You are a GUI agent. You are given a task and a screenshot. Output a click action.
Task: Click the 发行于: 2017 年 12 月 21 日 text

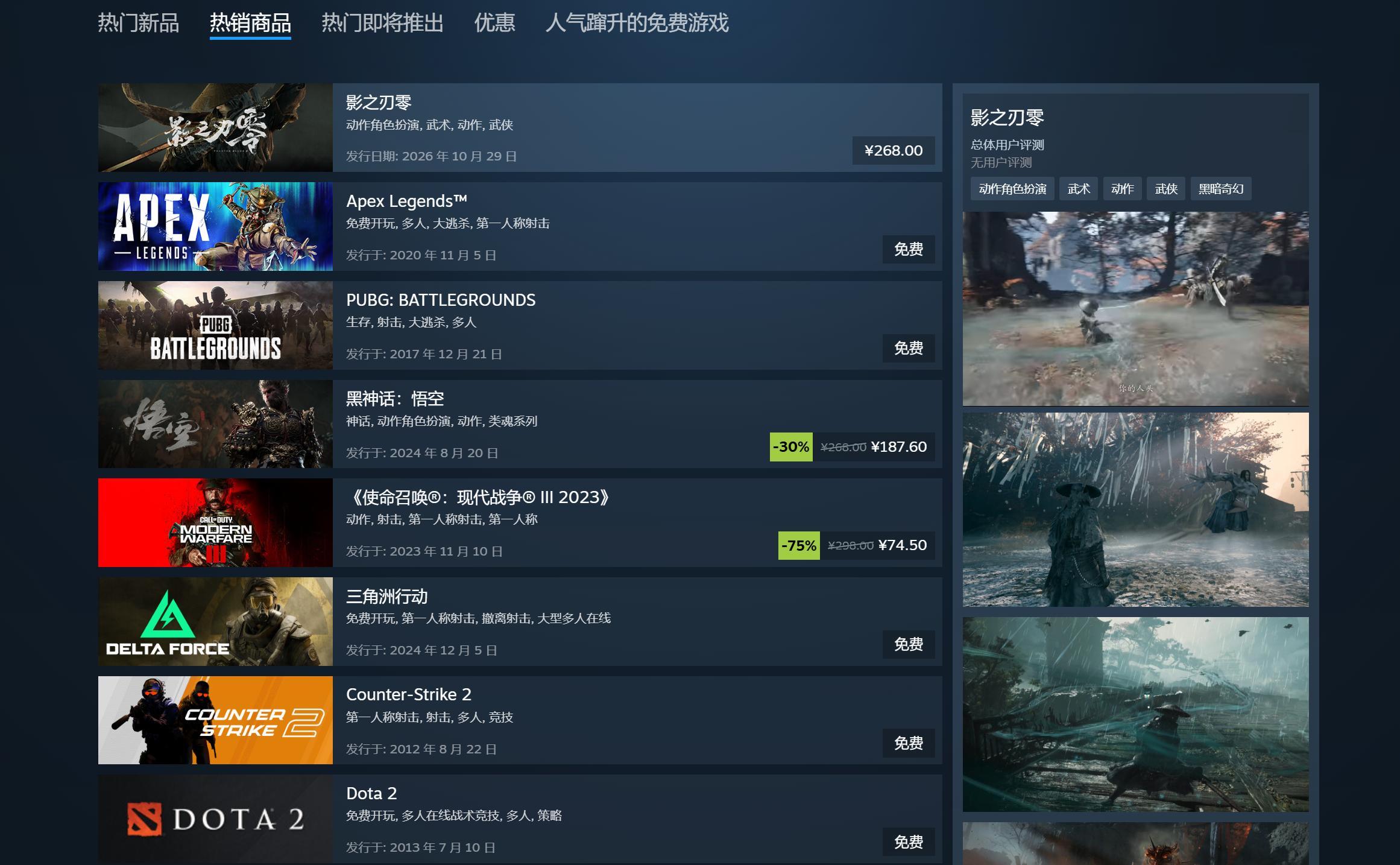(x=424, y=354)
